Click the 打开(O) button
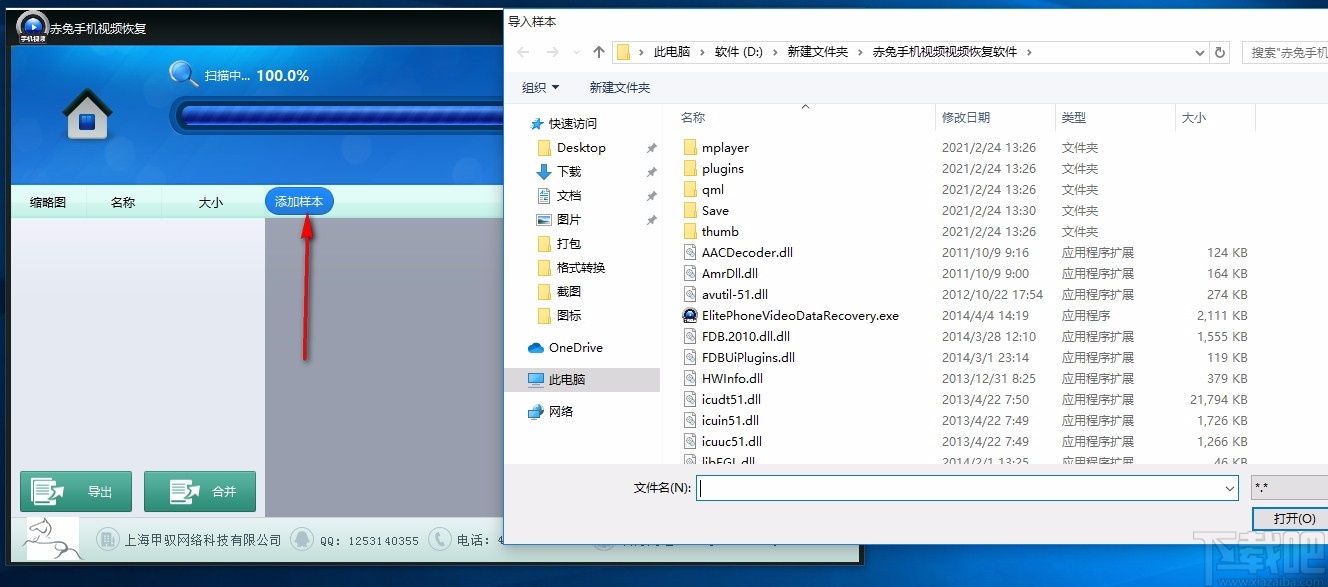 (x=1290, y=518)
